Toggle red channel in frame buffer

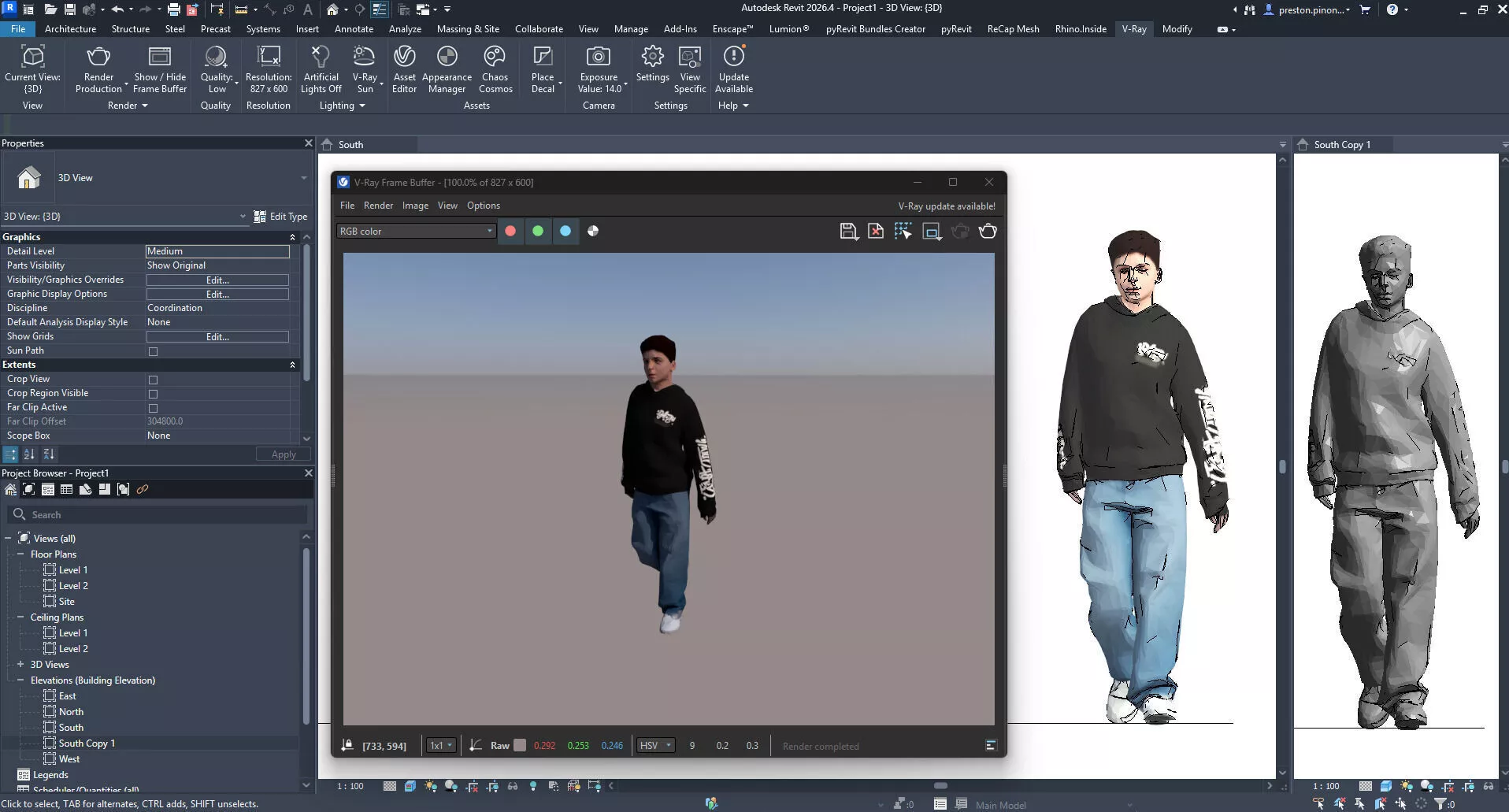[x=510, y=232]
